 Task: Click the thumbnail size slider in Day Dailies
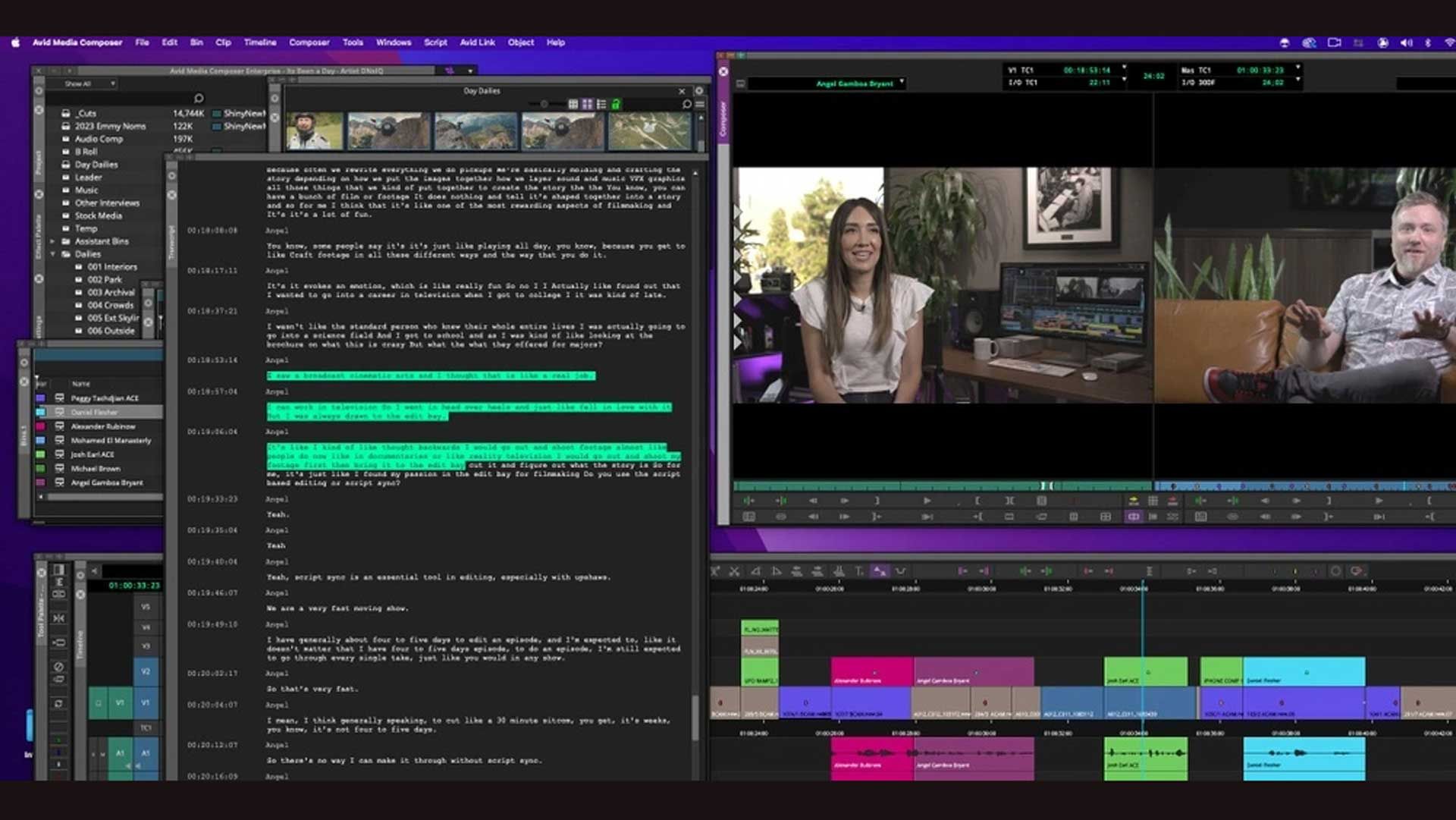(544, 104)
